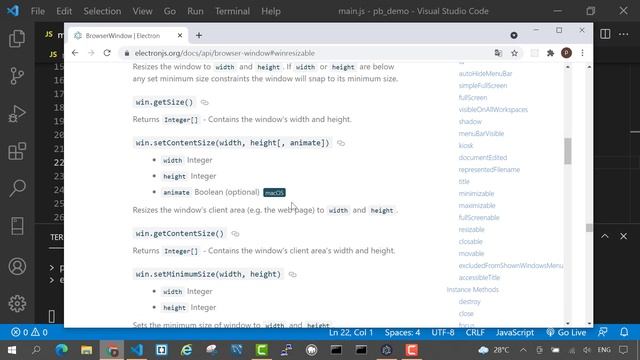640x360 pixels.
Task: Open the browser three-dot menu
Action: (582, 53)
